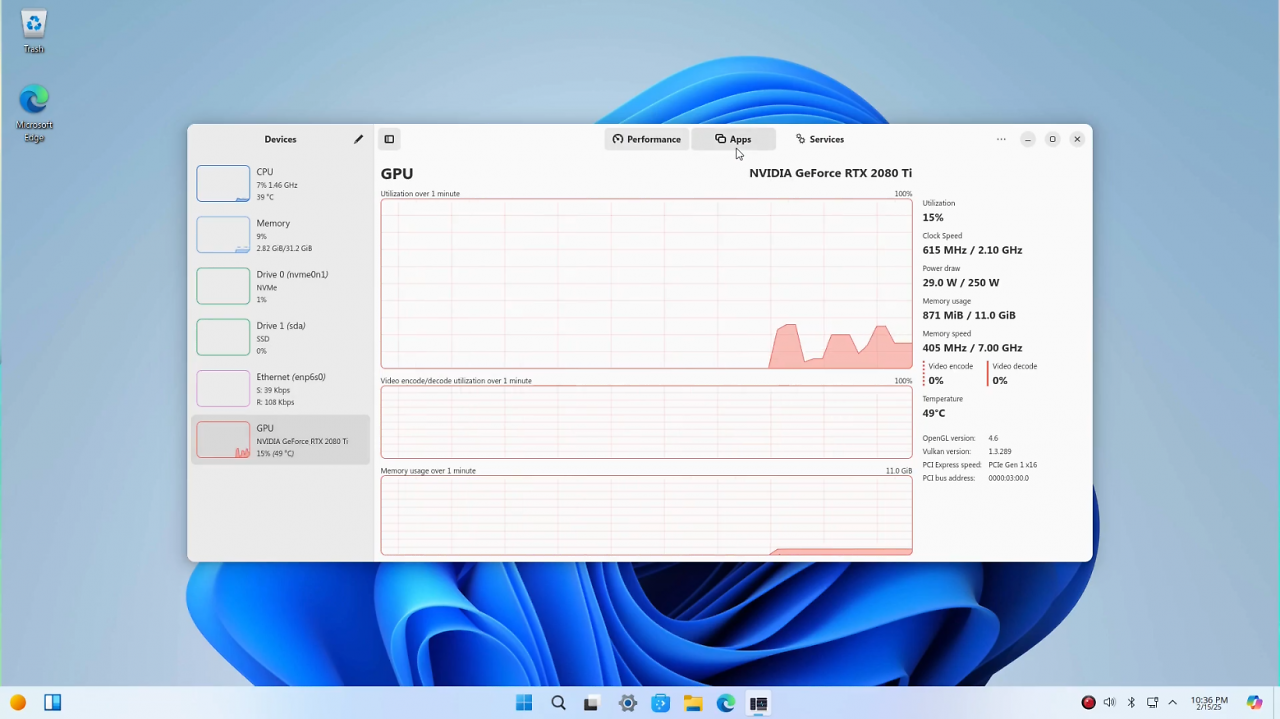The width and height of the screenshot is (1280, 719).
Task: Click the memory speed 405 MHz value
Action: point(972,348)
